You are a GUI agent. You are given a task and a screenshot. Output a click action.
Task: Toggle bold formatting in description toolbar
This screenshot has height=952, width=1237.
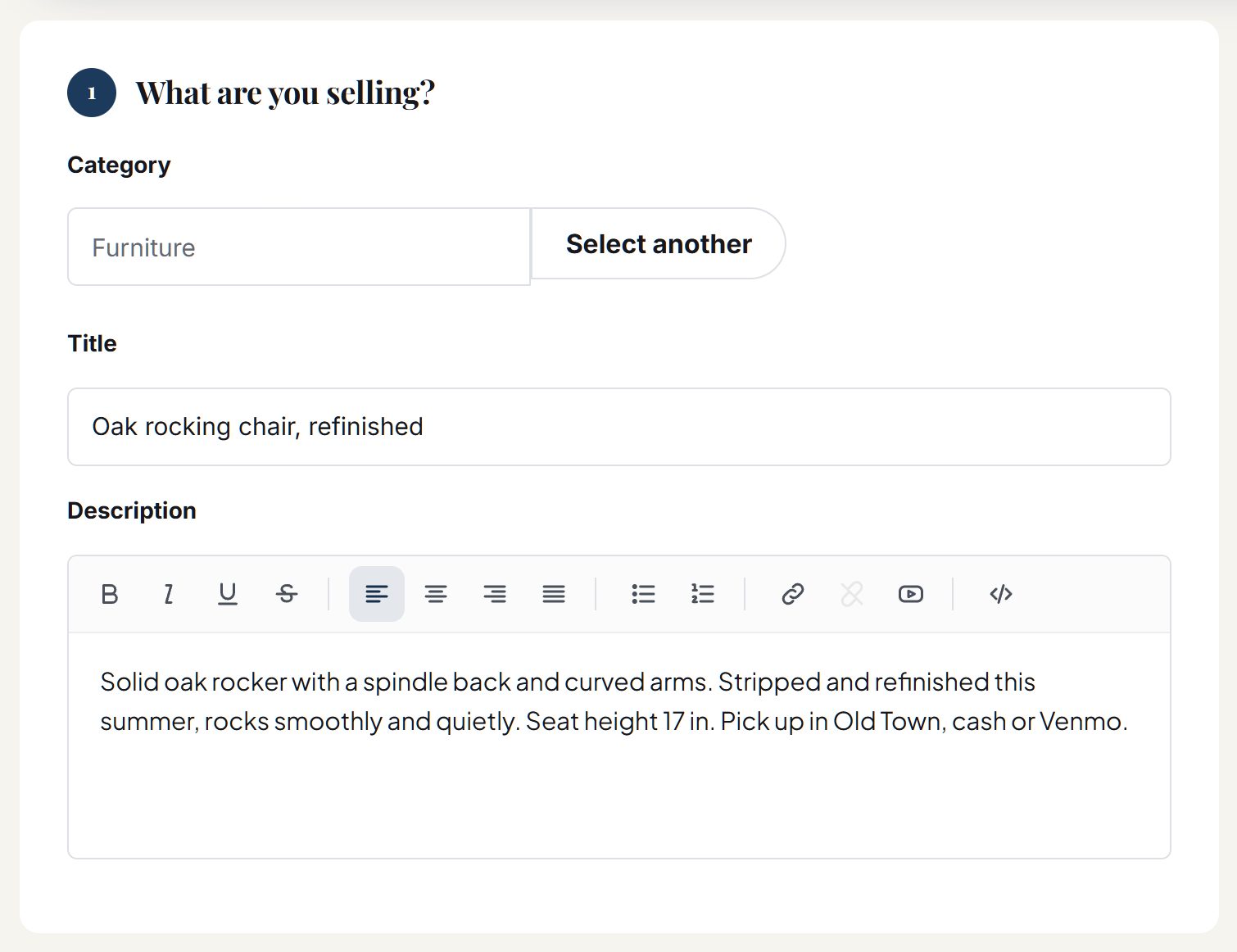tap(109, 594)
